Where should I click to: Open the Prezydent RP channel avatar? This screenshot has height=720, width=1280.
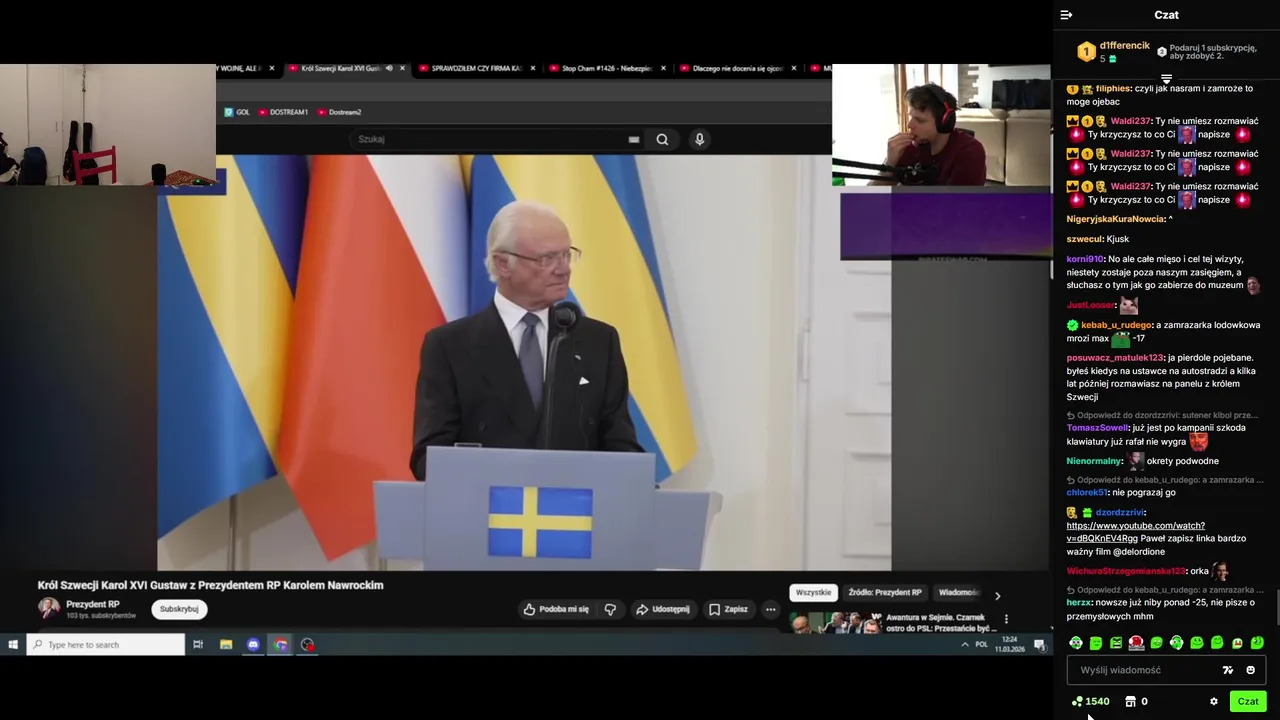49,608
